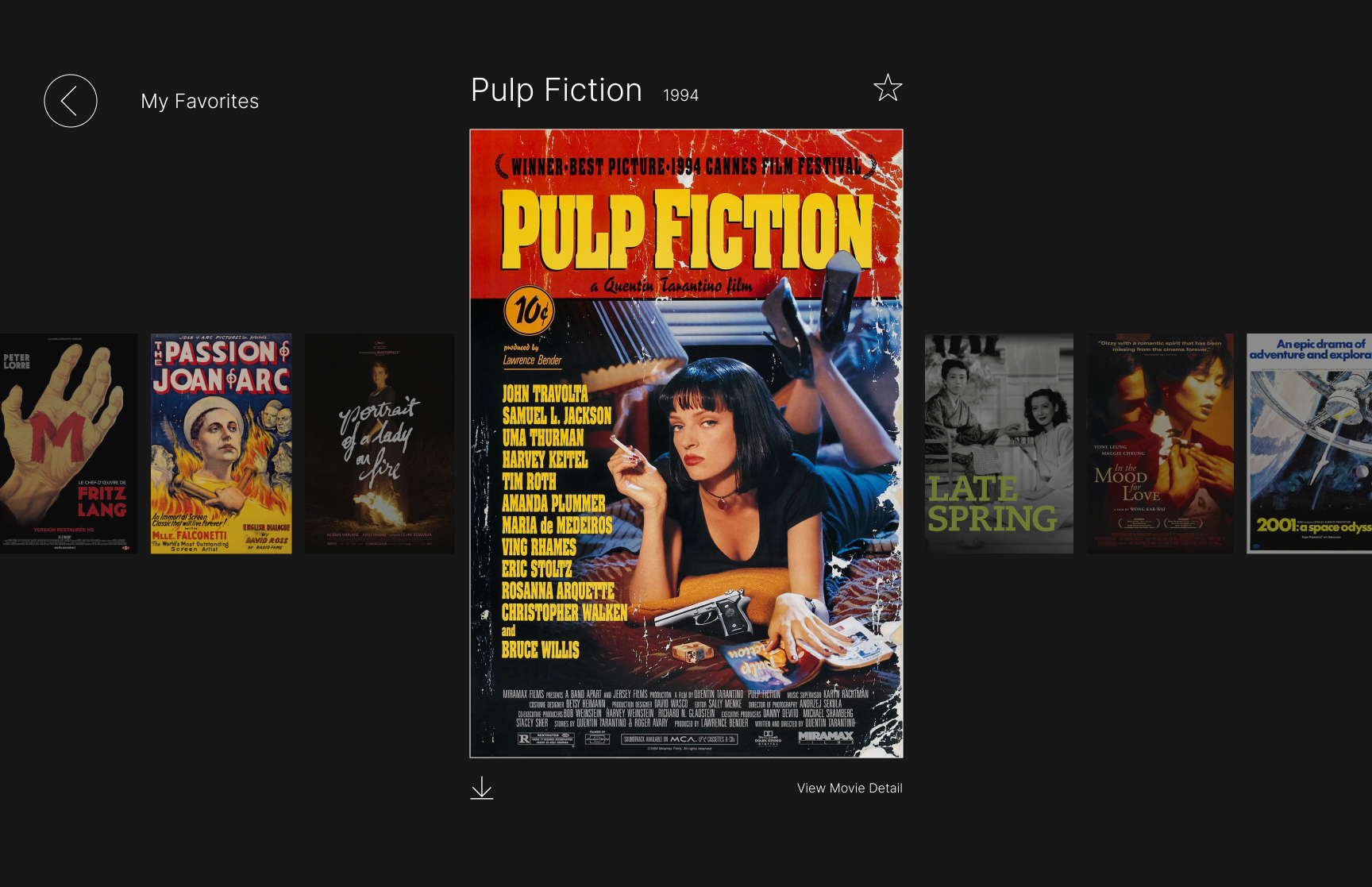Open the View Movie Detail link
Screen dimensions: 1372x887
(850, 788)
